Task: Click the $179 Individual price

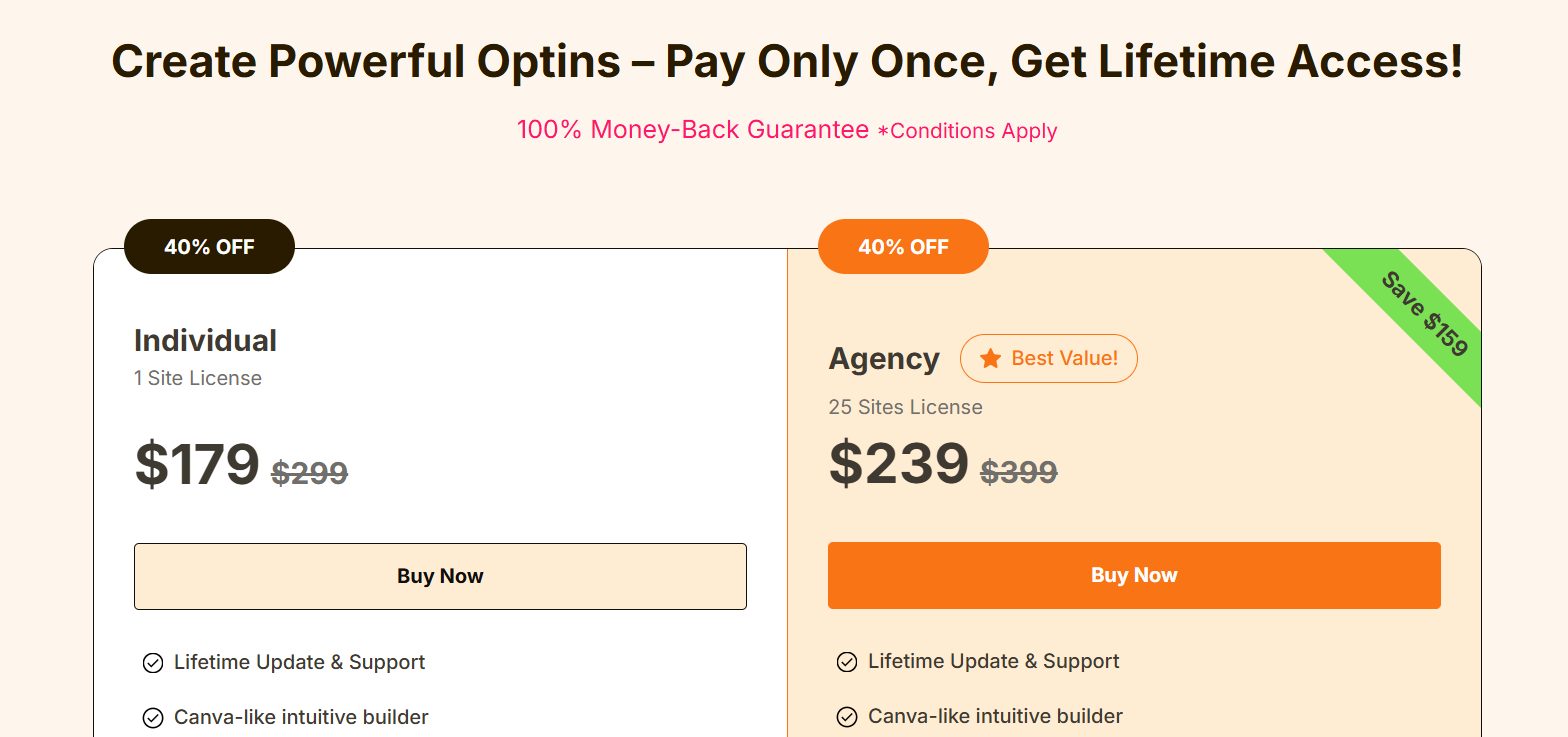Action: [197, 464]
